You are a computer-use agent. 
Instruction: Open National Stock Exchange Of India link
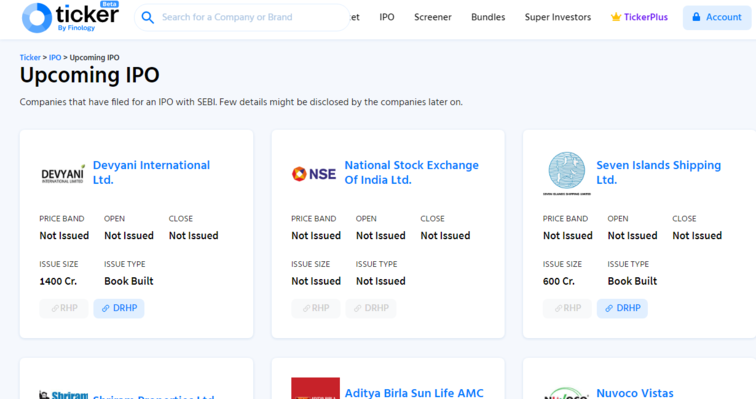tap(411, 172)
